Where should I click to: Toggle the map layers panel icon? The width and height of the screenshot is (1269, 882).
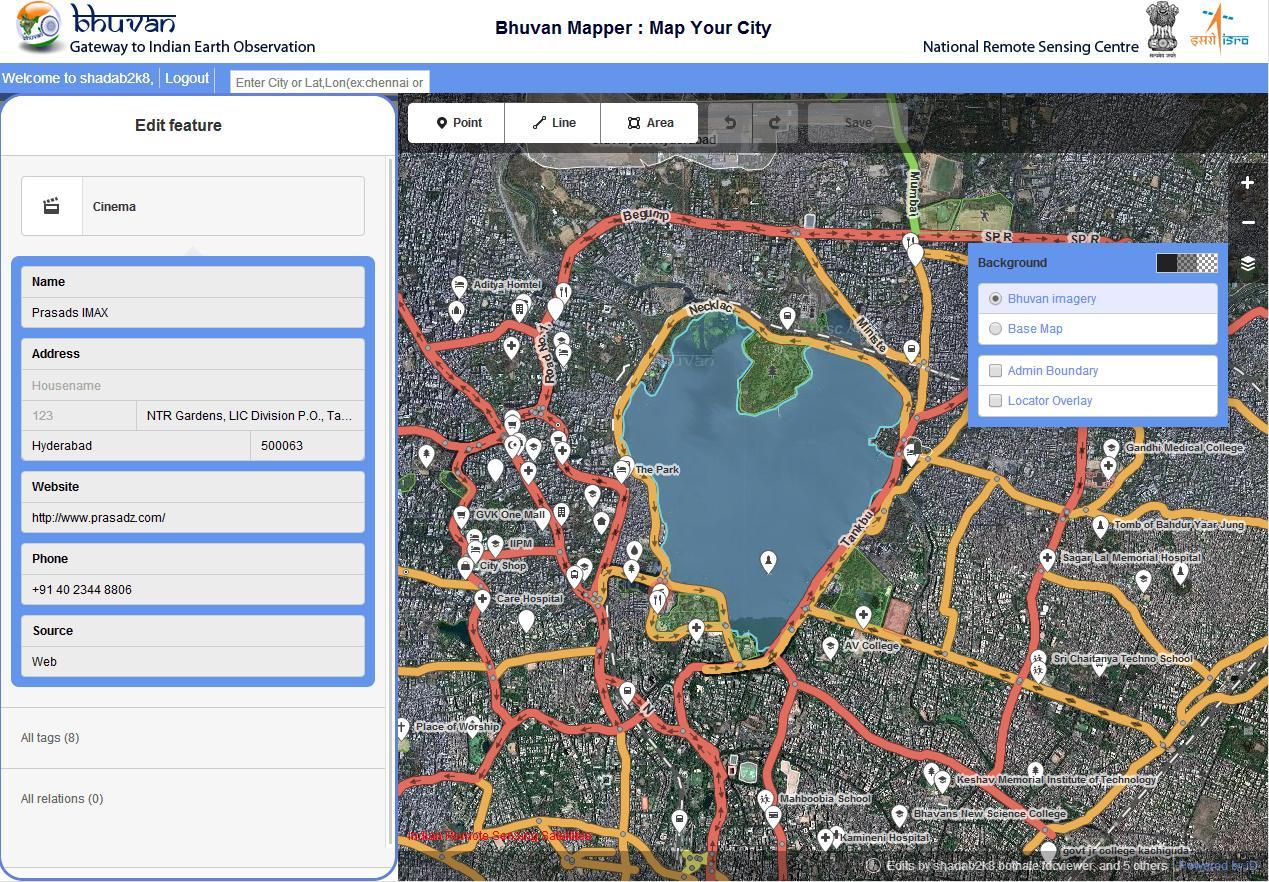pyautogui.click(x=1248, y=264)
